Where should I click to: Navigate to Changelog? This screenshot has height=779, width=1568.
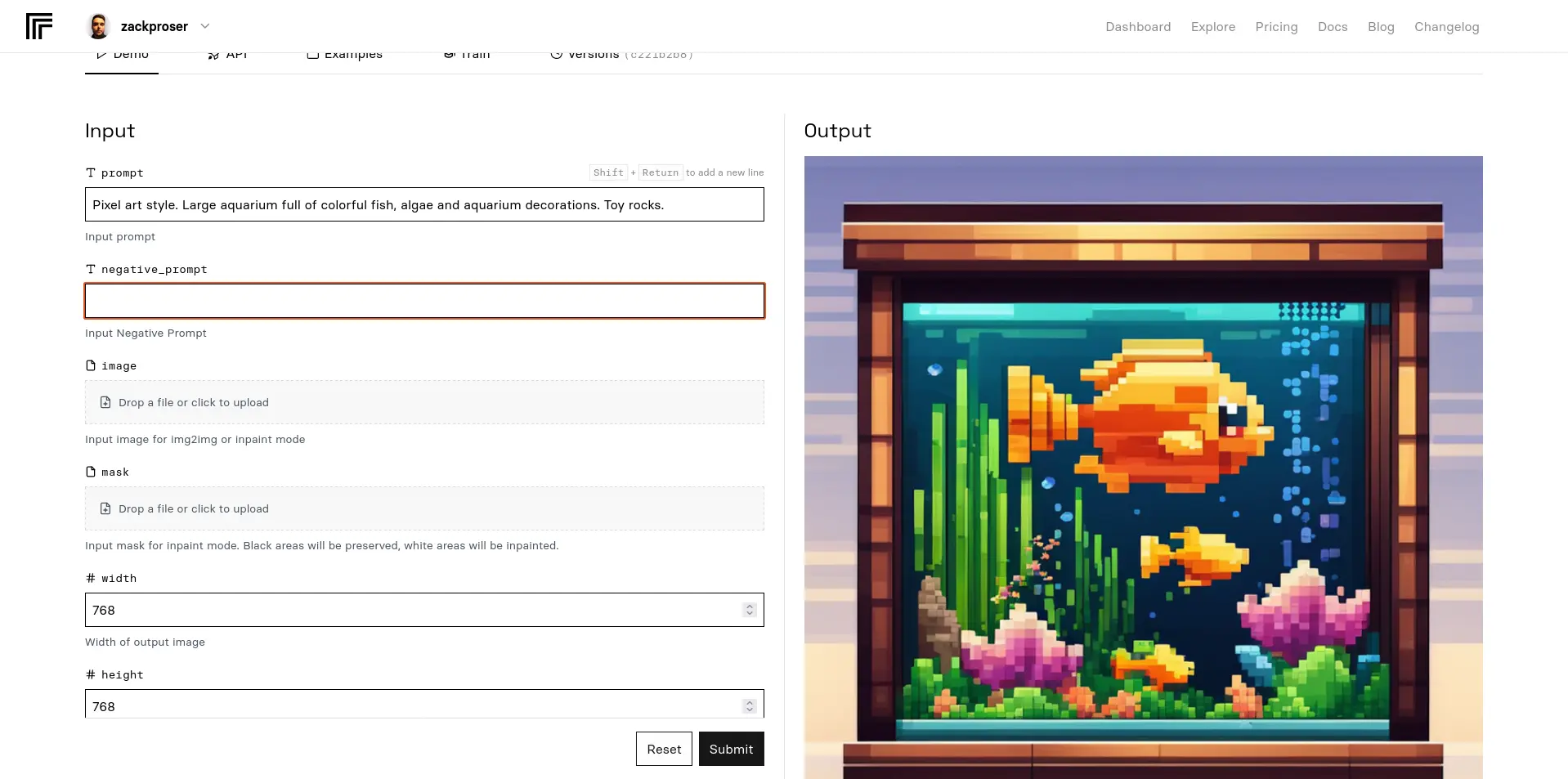click(1446, 27)
